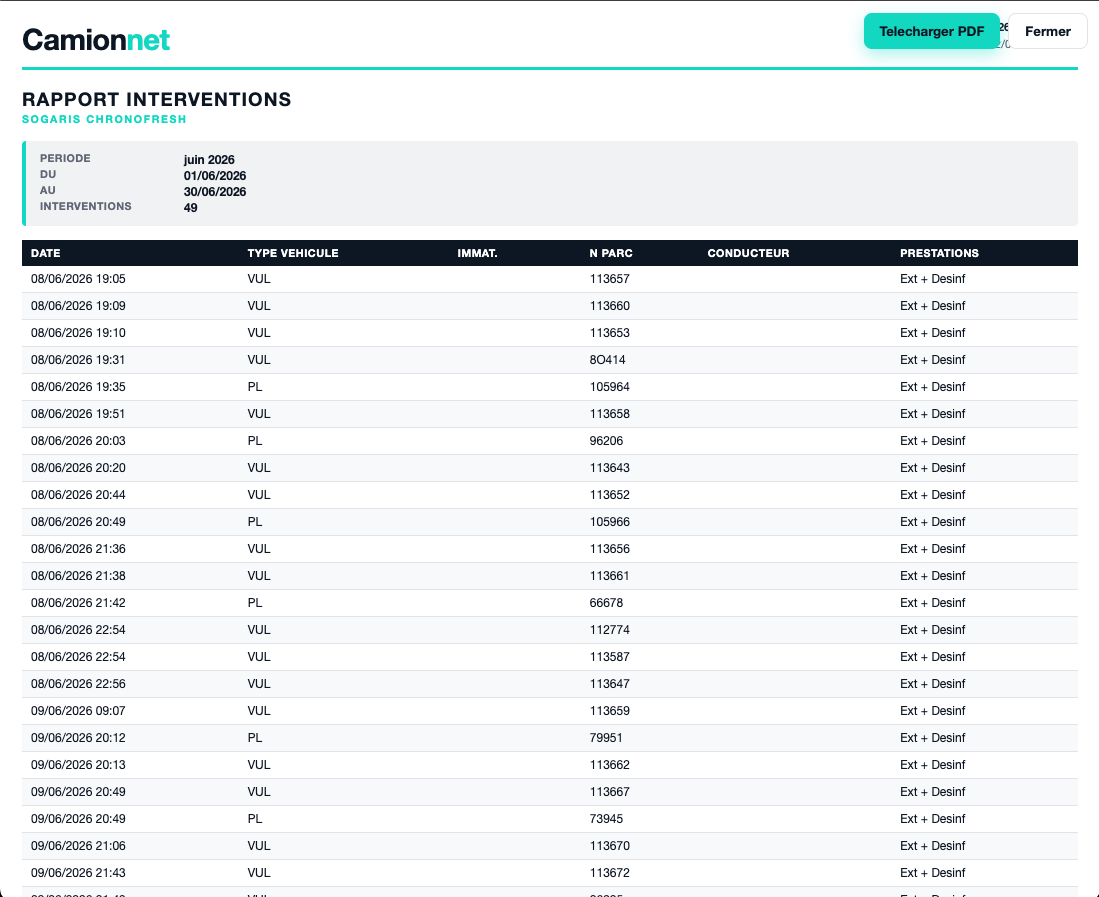
Task: Click parc number 113660
Action: pos(610,306)
